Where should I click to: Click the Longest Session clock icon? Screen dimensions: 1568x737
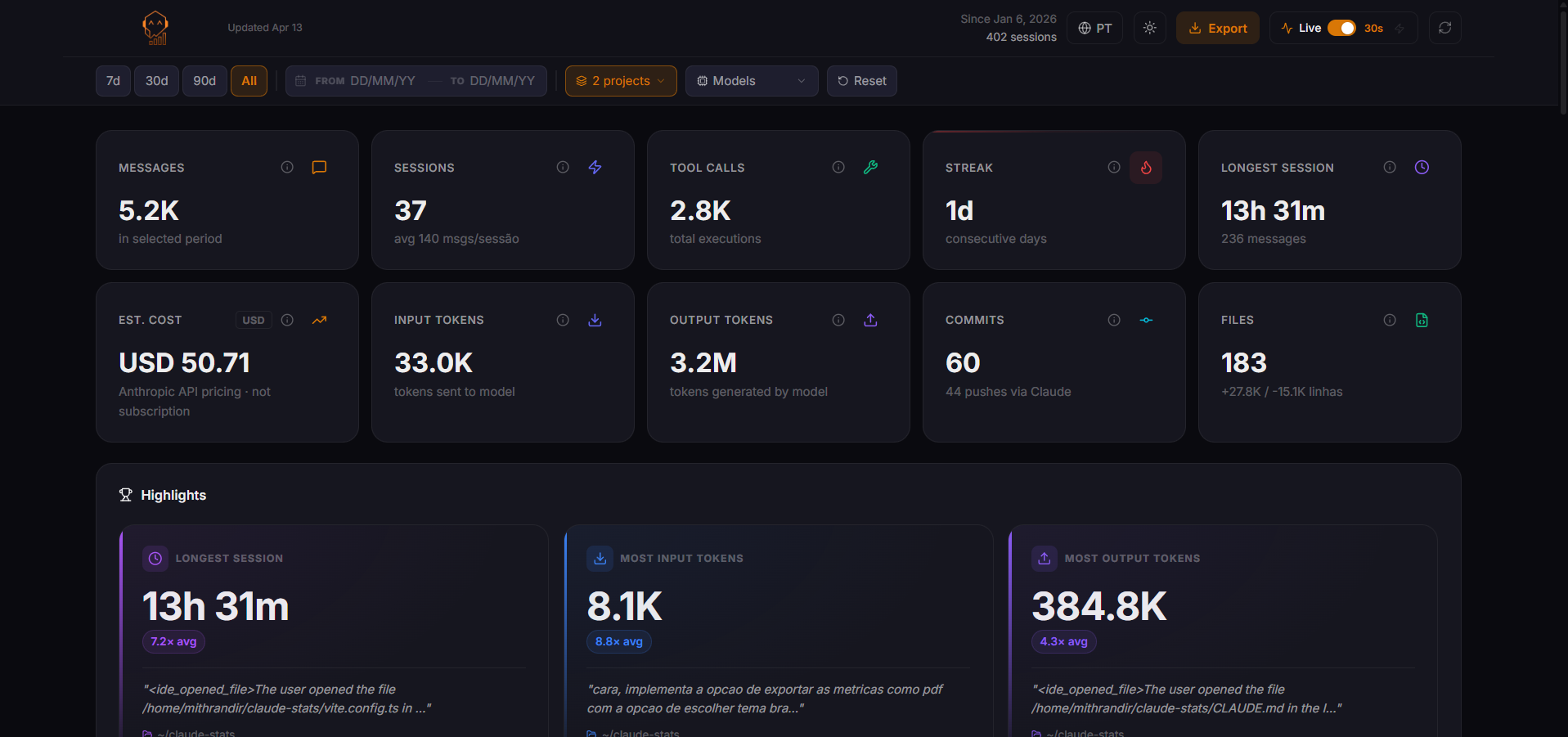coord(1421,167)
